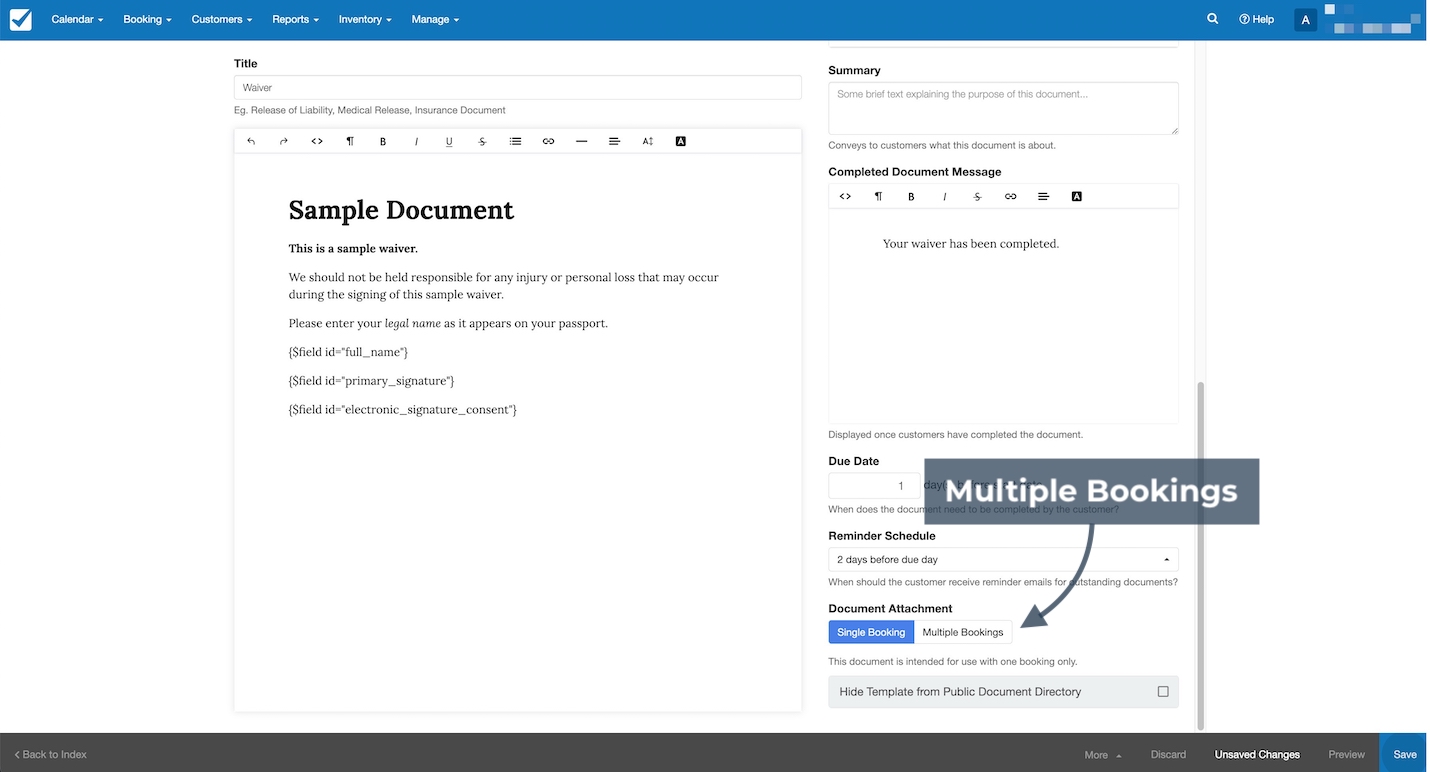Click the electronic_signature_consent field placeholder text

pos(403,409)
